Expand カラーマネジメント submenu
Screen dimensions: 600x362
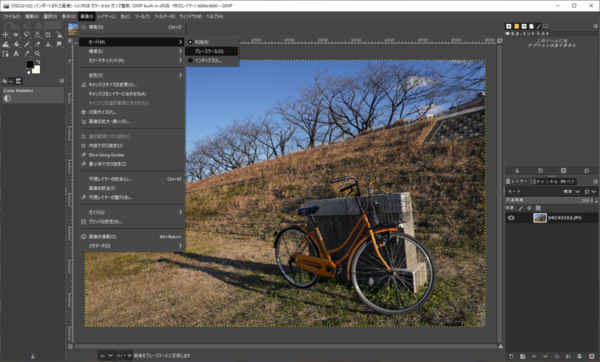(x=132, y=60)
